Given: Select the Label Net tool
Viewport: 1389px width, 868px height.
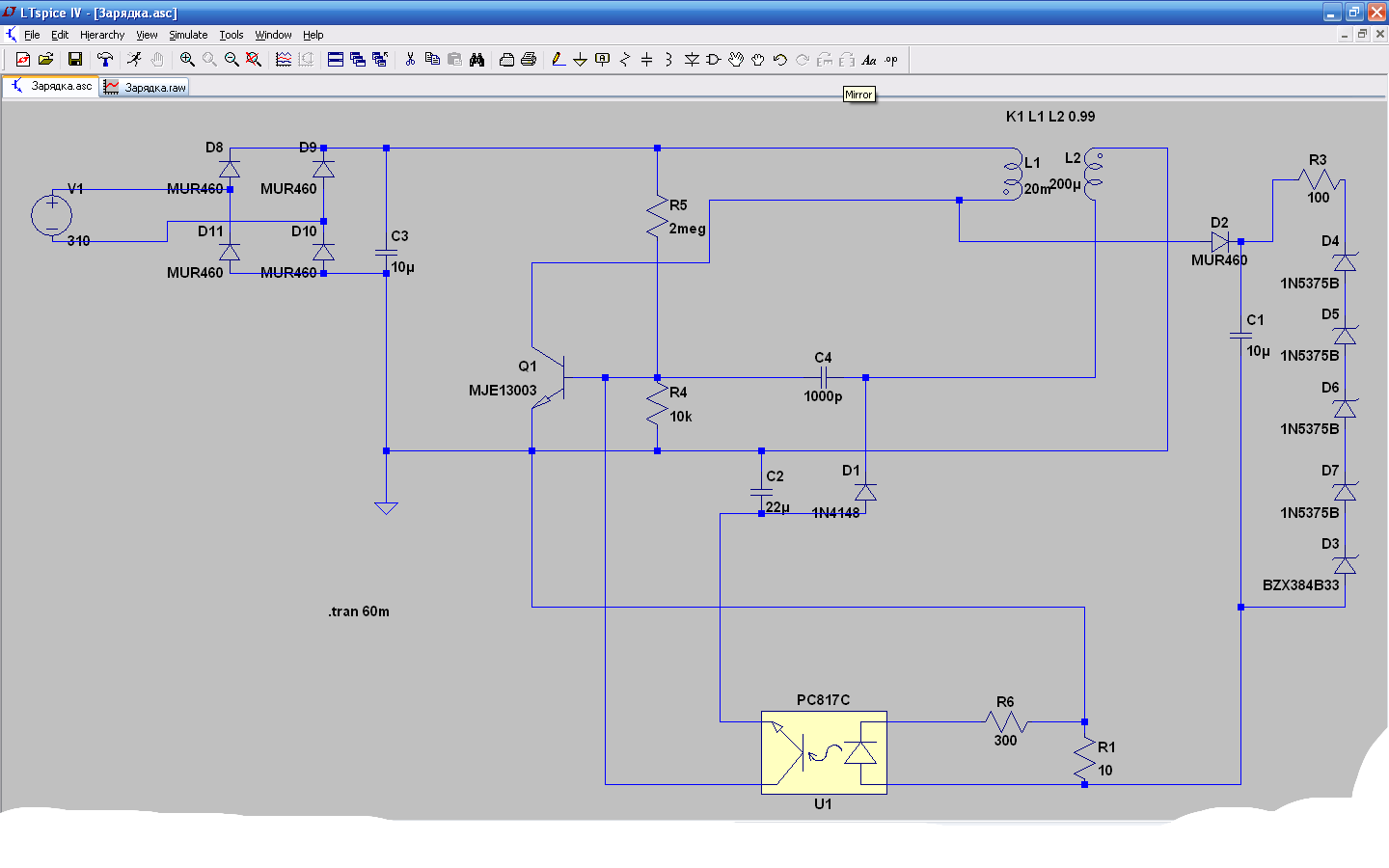Looking at the screenshot, I should [x=602, y=60].
